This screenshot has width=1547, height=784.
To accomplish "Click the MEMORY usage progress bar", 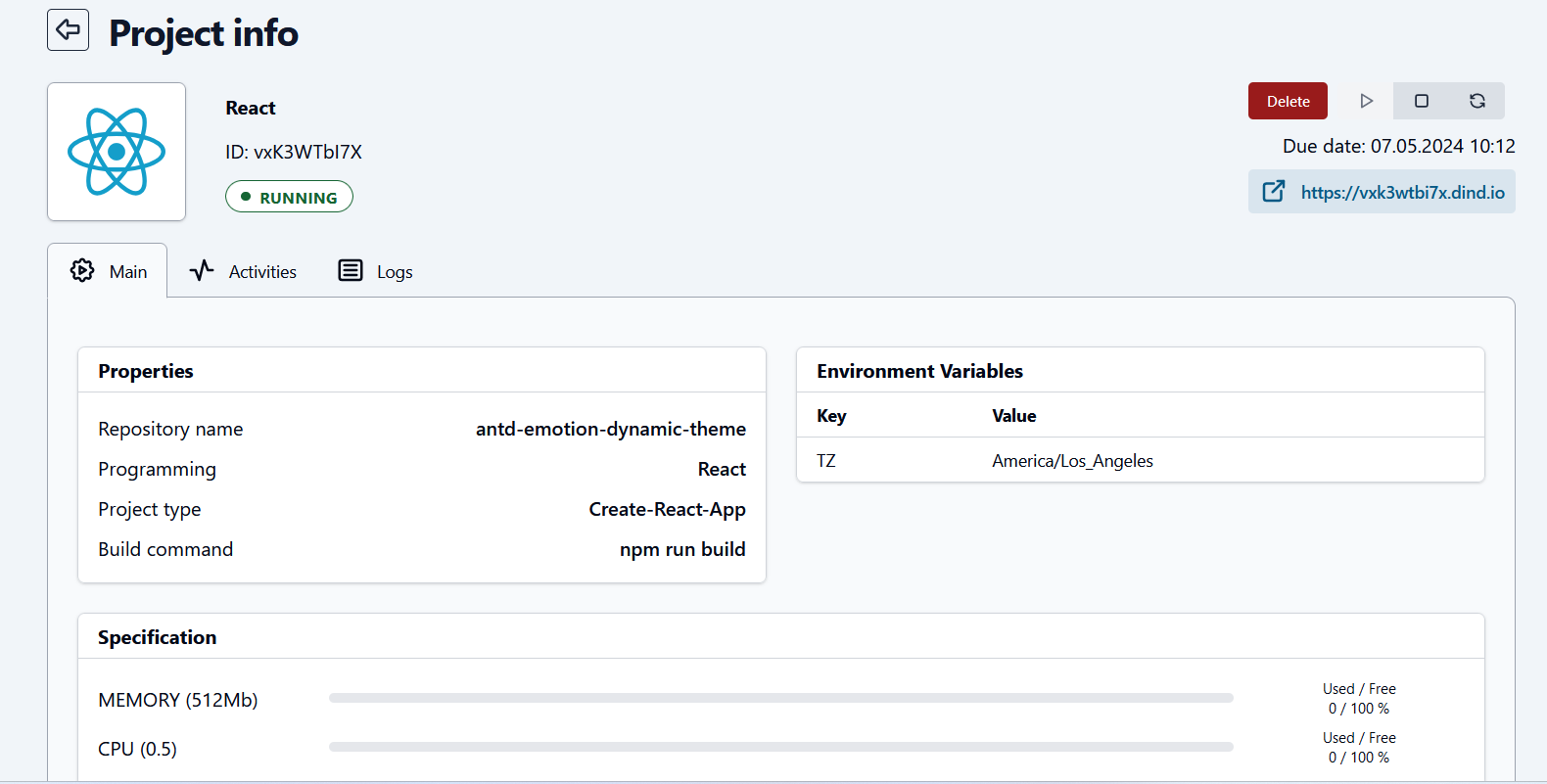I will (781, 698).
